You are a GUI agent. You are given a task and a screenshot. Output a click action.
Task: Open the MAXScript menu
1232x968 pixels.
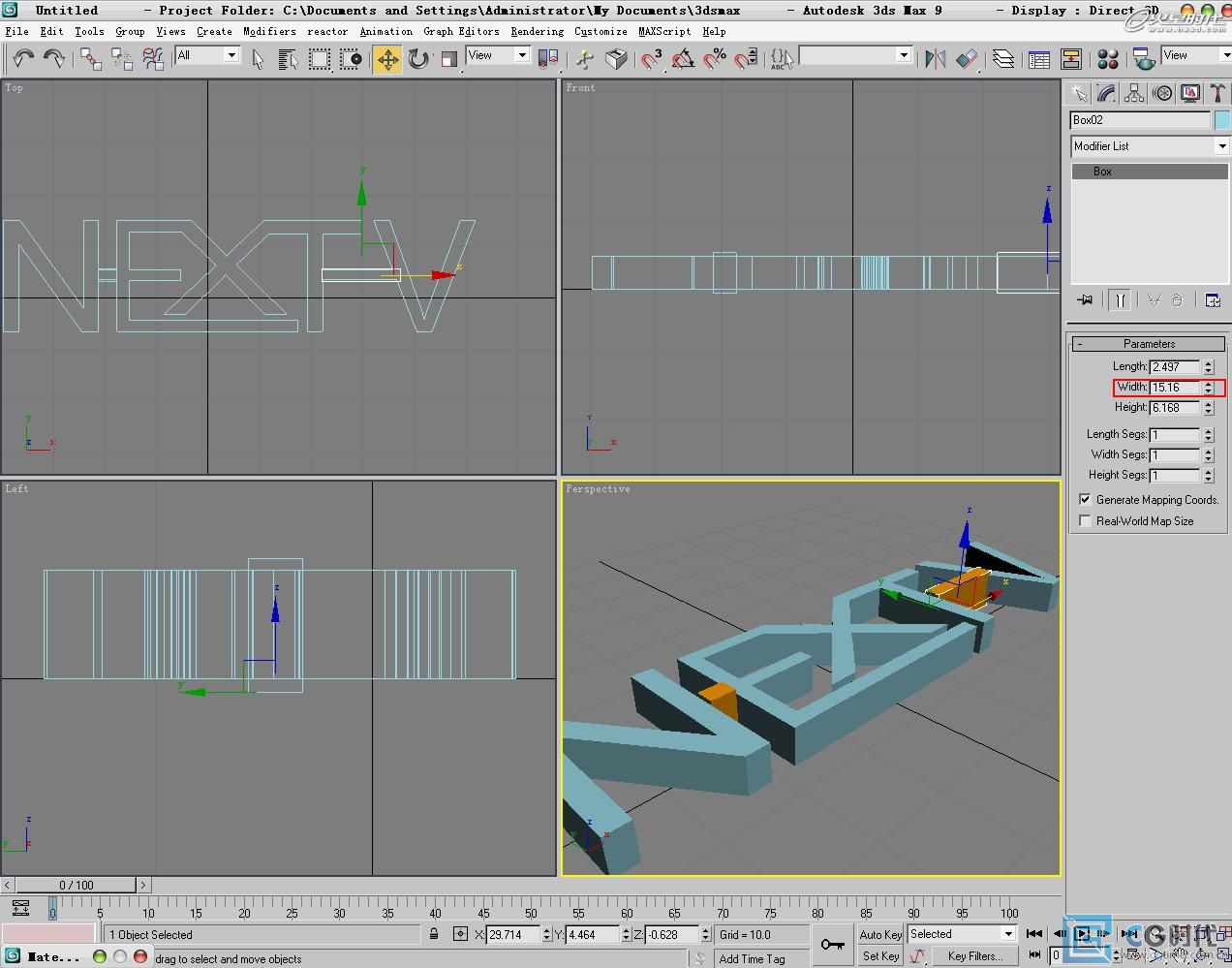(664, 31)
